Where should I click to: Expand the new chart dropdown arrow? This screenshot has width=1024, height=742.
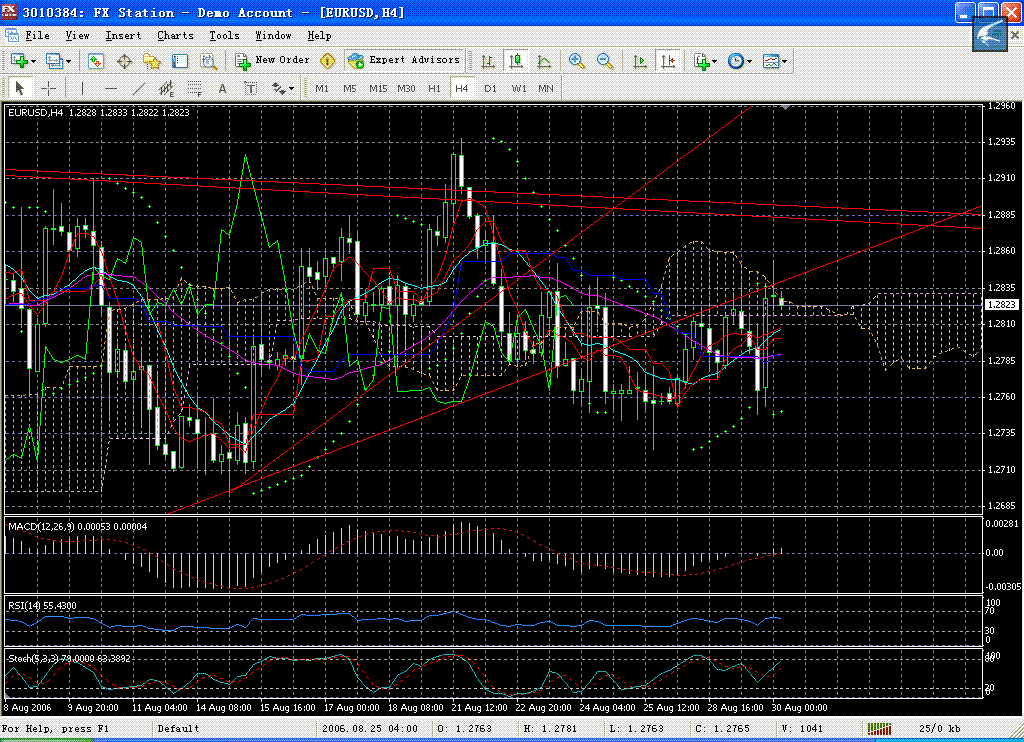click(x=33, y=61)
